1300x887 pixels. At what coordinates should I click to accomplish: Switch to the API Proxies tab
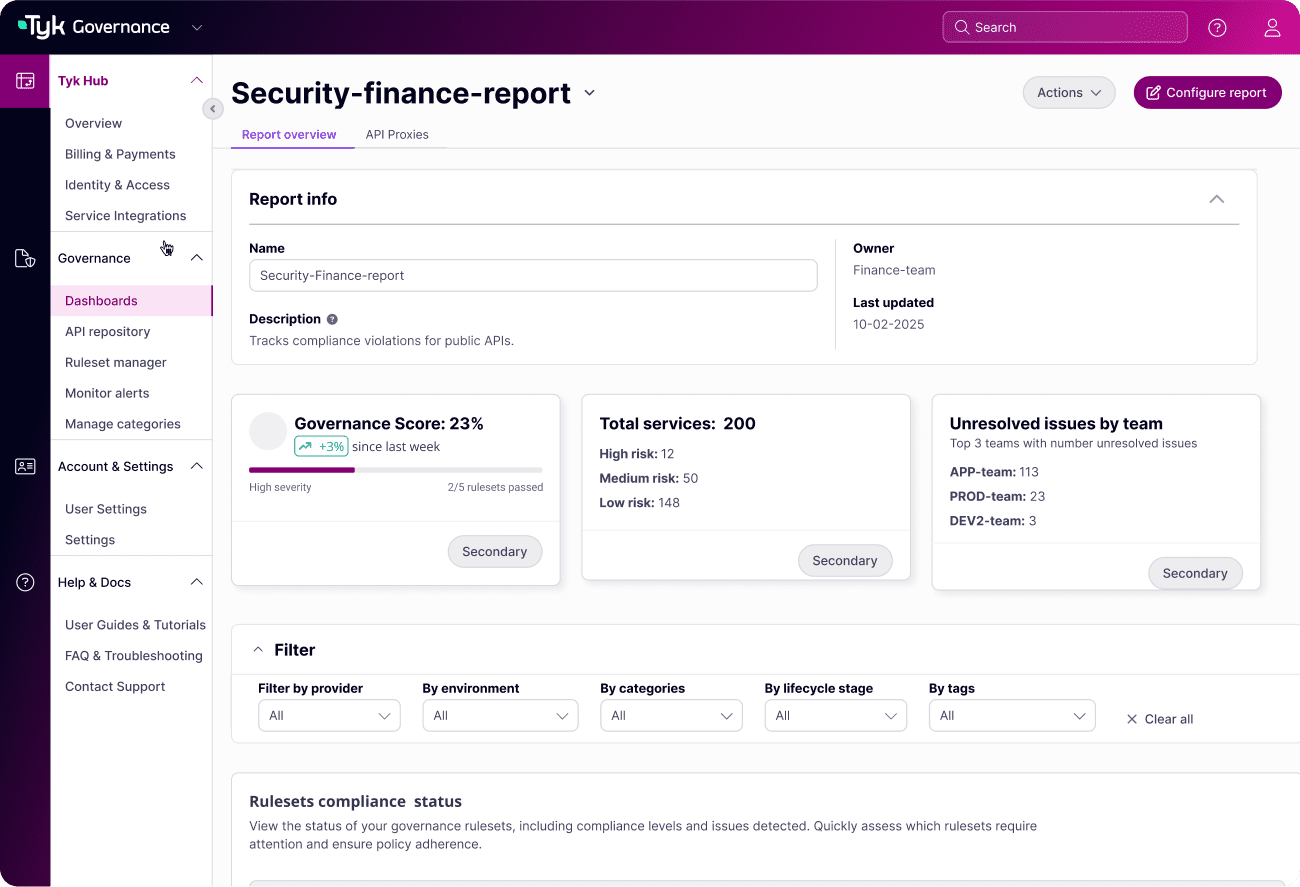coord(397,135)
